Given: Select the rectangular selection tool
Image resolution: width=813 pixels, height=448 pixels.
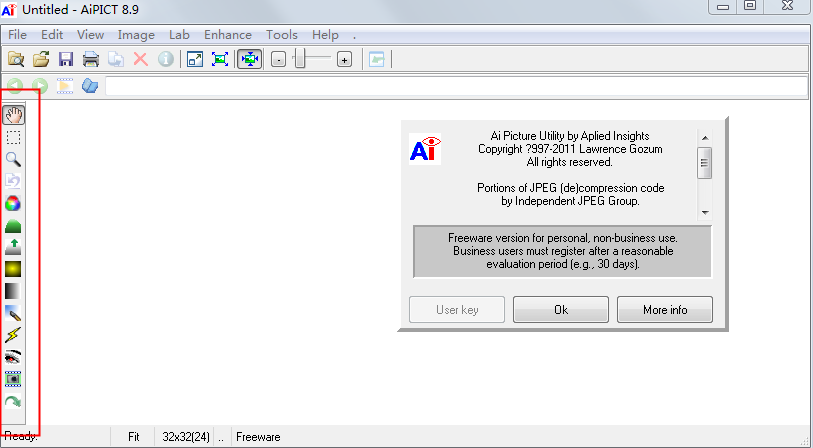Looking at the screenshot, I should point(13,137).
